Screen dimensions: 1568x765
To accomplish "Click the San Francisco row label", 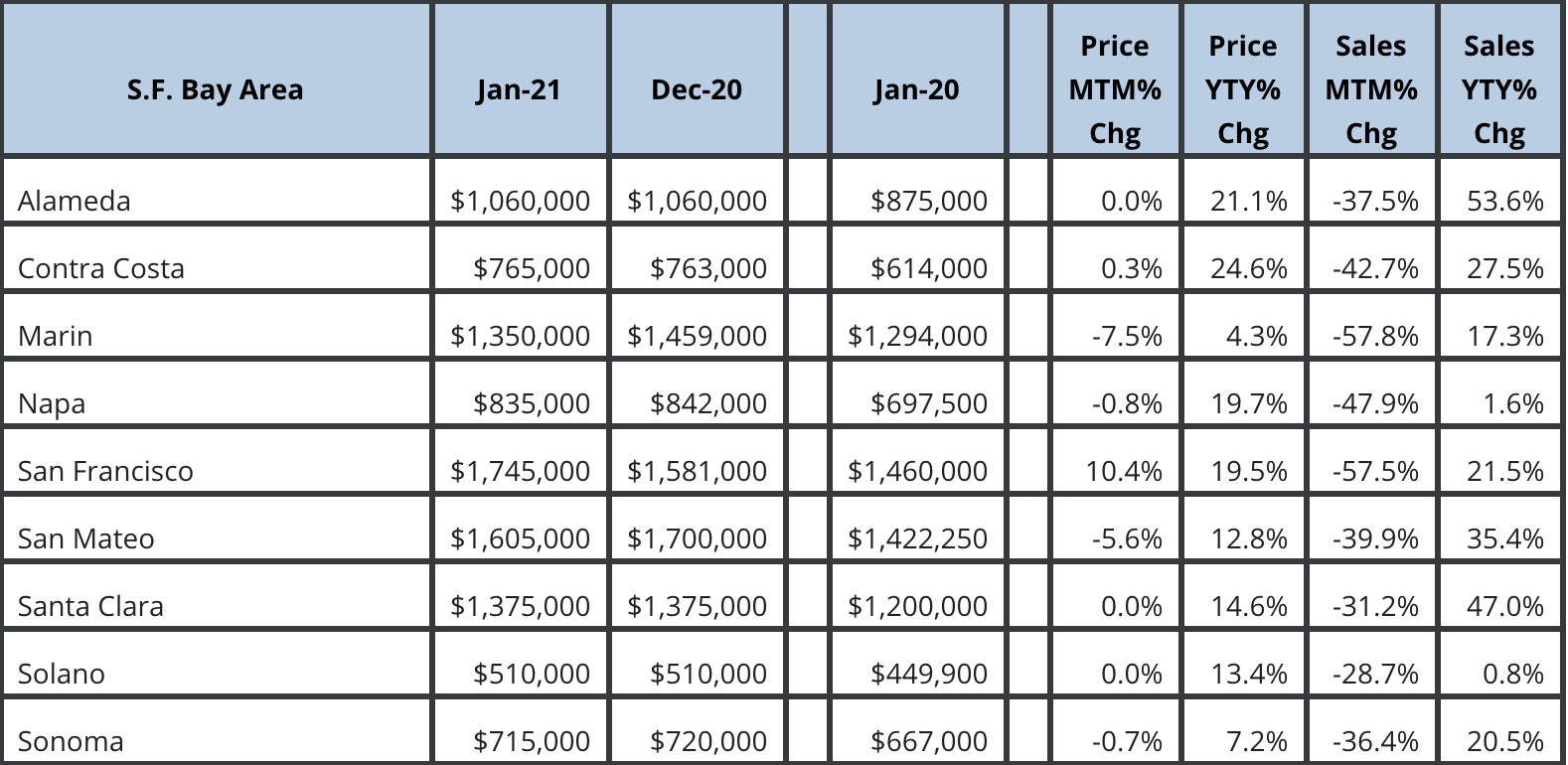I will pyautogui.click(x=105, y=471).
